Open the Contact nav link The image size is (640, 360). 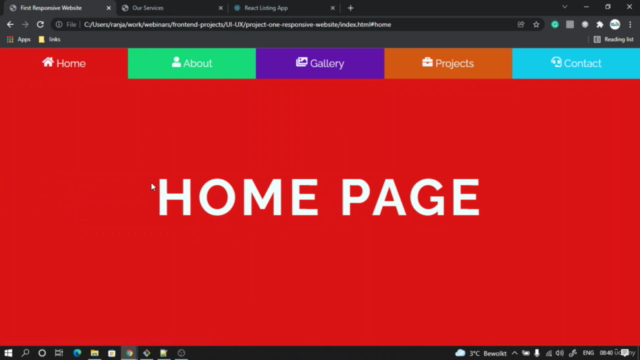(x=576, y=63)
